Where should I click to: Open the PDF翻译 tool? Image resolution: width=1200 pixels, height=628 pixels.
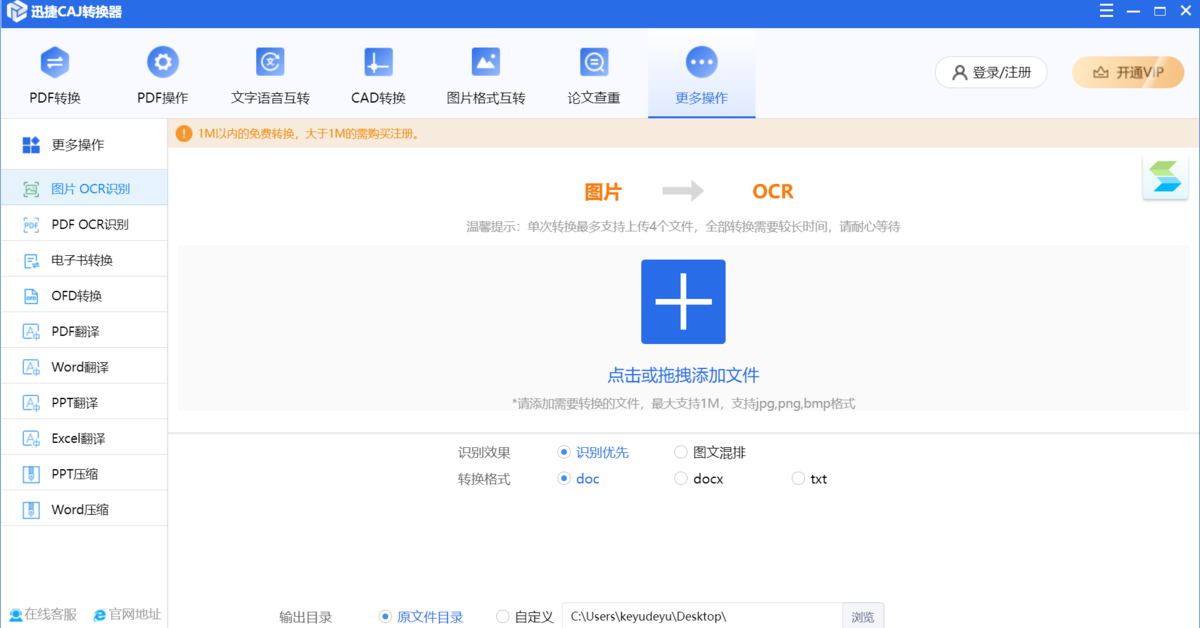coord(83,330)
